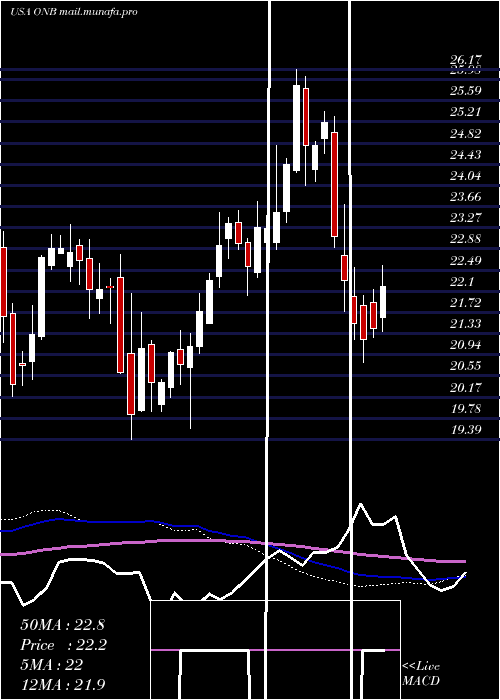Click the 24.04 price axis label

[x=466, y=175]
